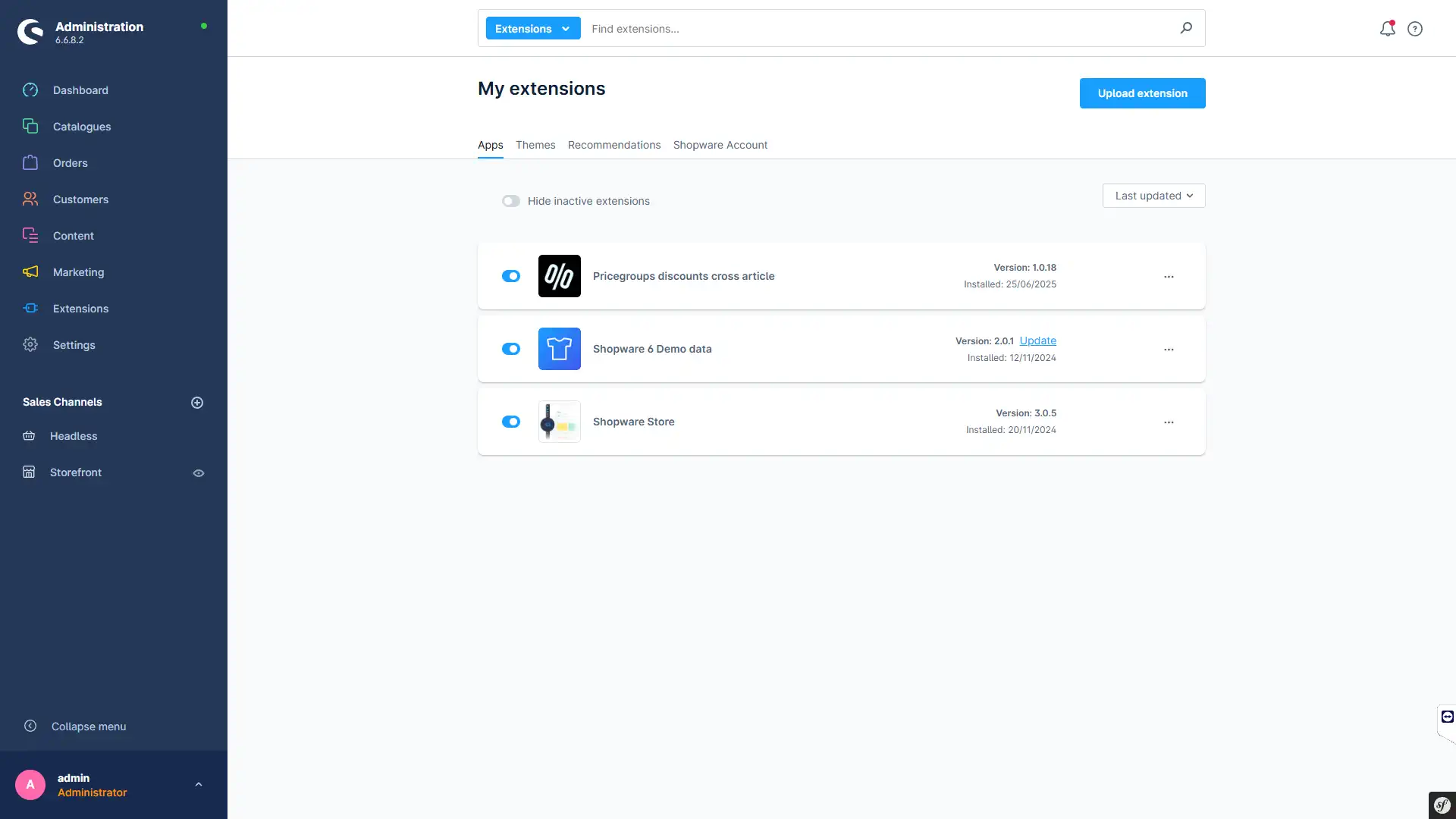Select the Apps tab
The width and height of the screenshot is (1456, 819).
pyautogui.click(x=491, y=145)
